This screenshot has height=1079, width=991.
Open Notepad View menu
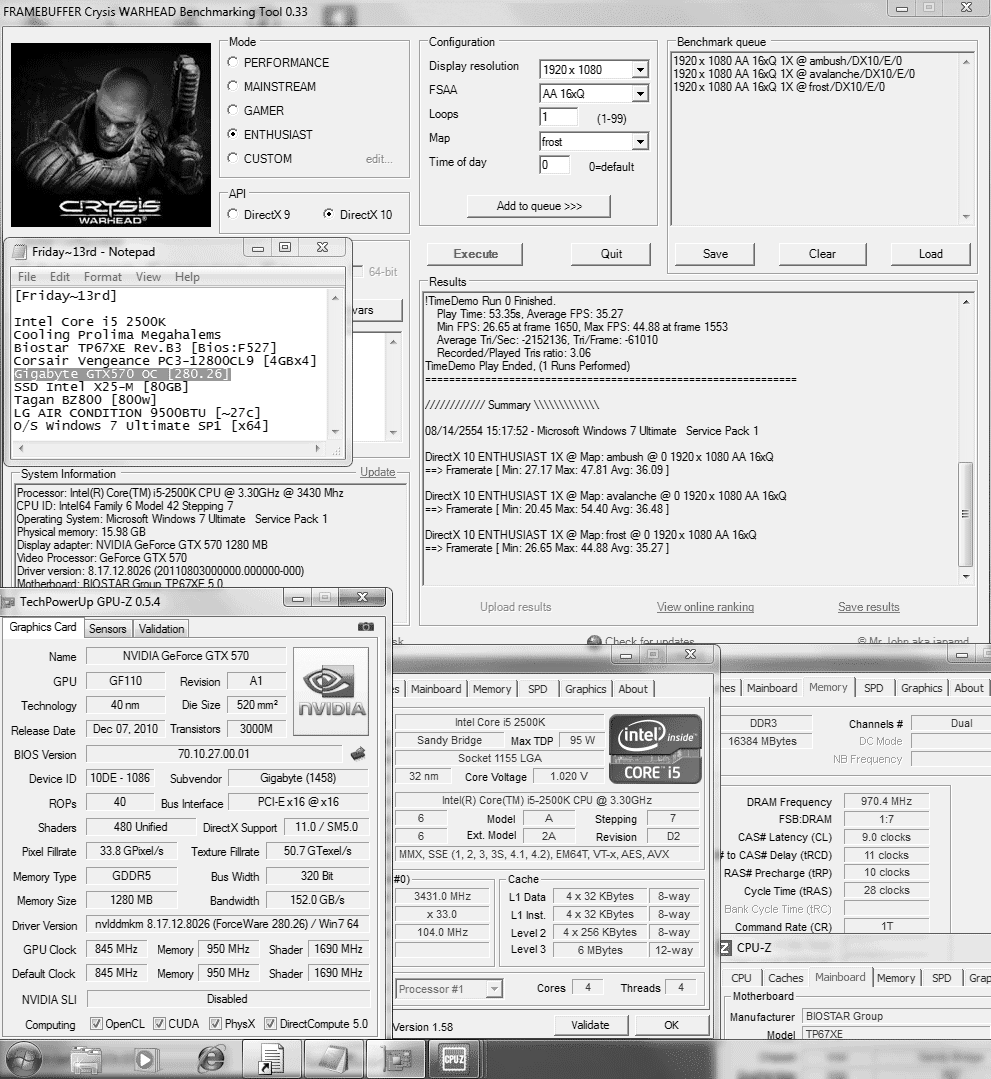pyautogui.click(x=148, y=277)
